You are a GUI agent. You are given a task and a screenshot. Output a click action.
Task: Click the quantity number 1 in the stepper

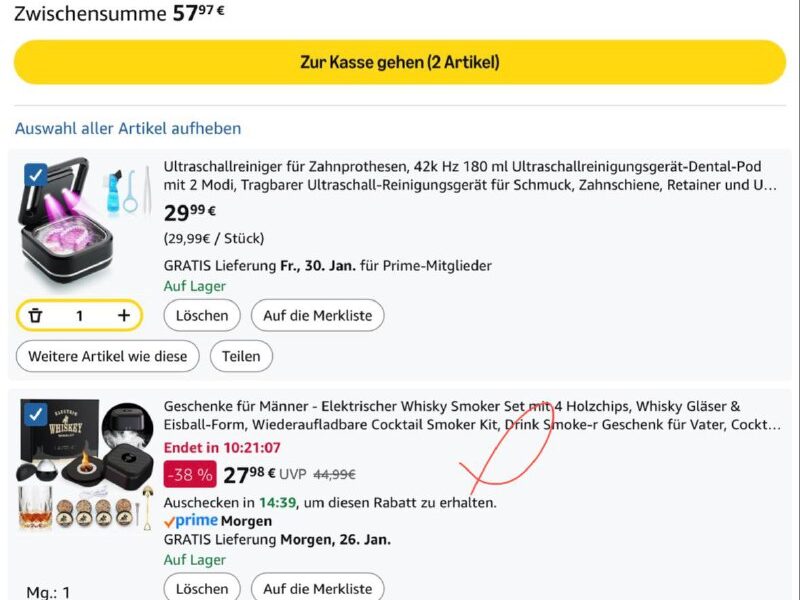80,316
